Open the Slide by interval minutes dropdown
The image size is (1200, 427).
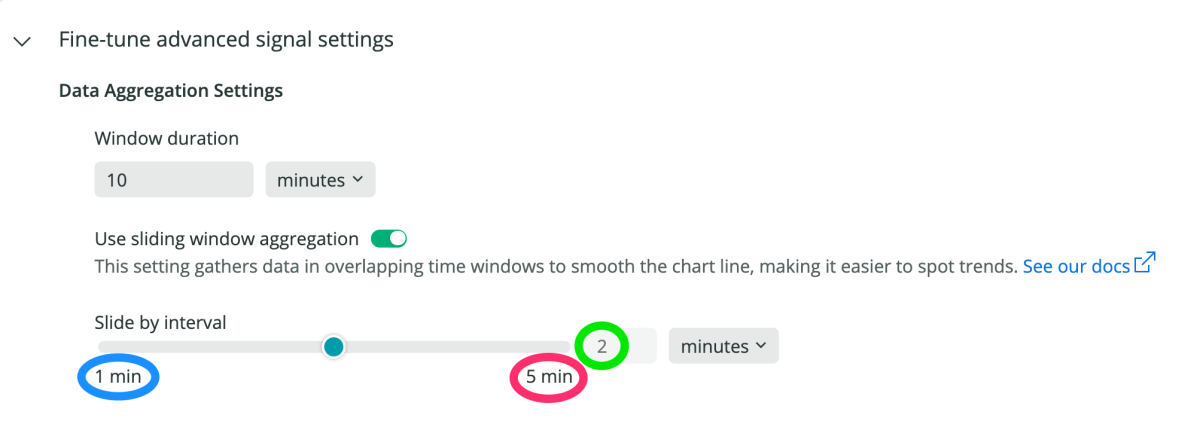tap(723, 346)
